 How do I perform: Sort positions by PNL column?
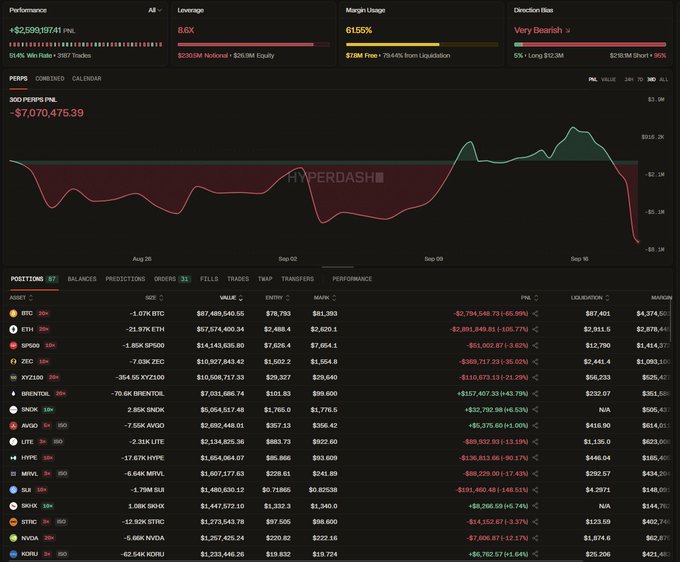point(530,298)
